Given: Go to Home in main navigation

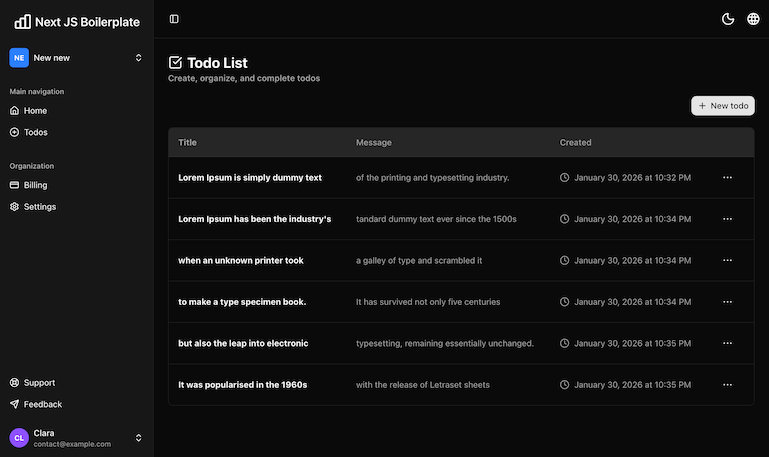Looking at the screenshot, I should coord(35,111).
